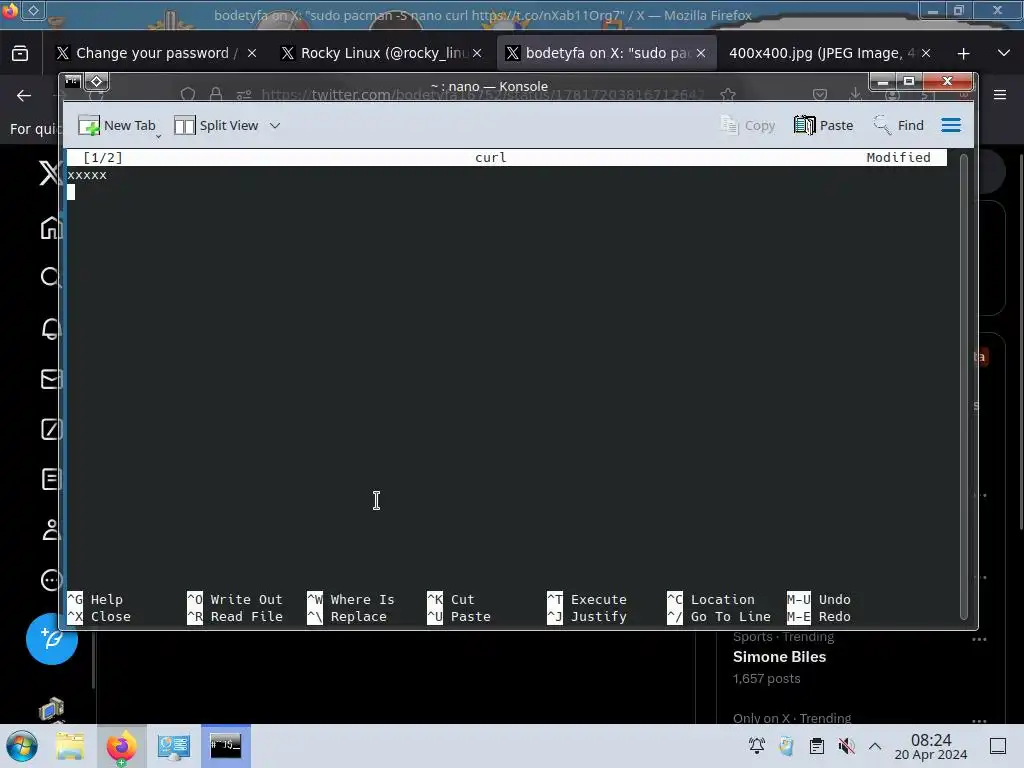This screenshot has height=768, width=1024.
Task: Expand the Firefox list all tabs chevron
Action: 1004,53
